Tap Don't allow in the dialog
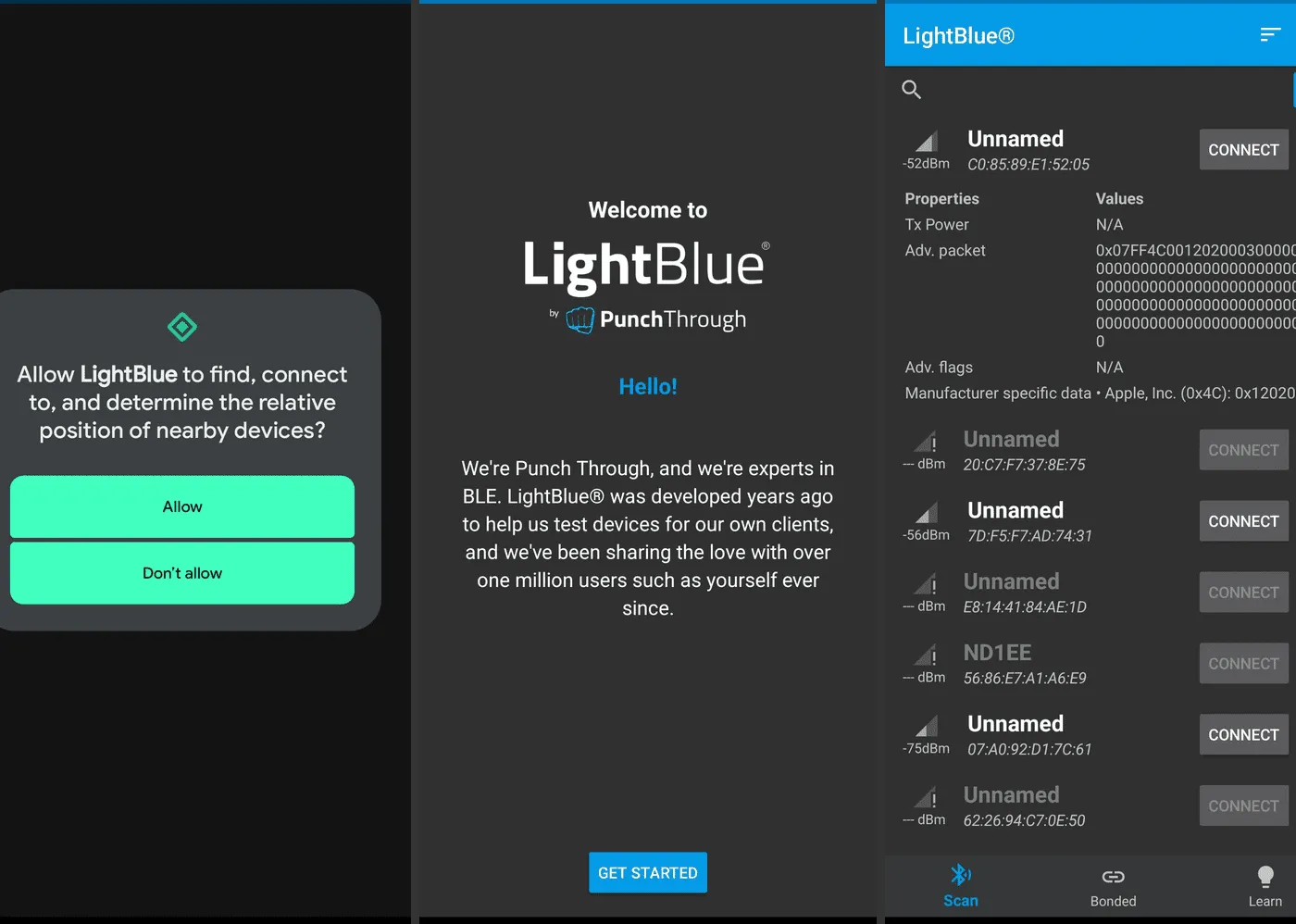 pyautogui.click(x=181, y=573)
